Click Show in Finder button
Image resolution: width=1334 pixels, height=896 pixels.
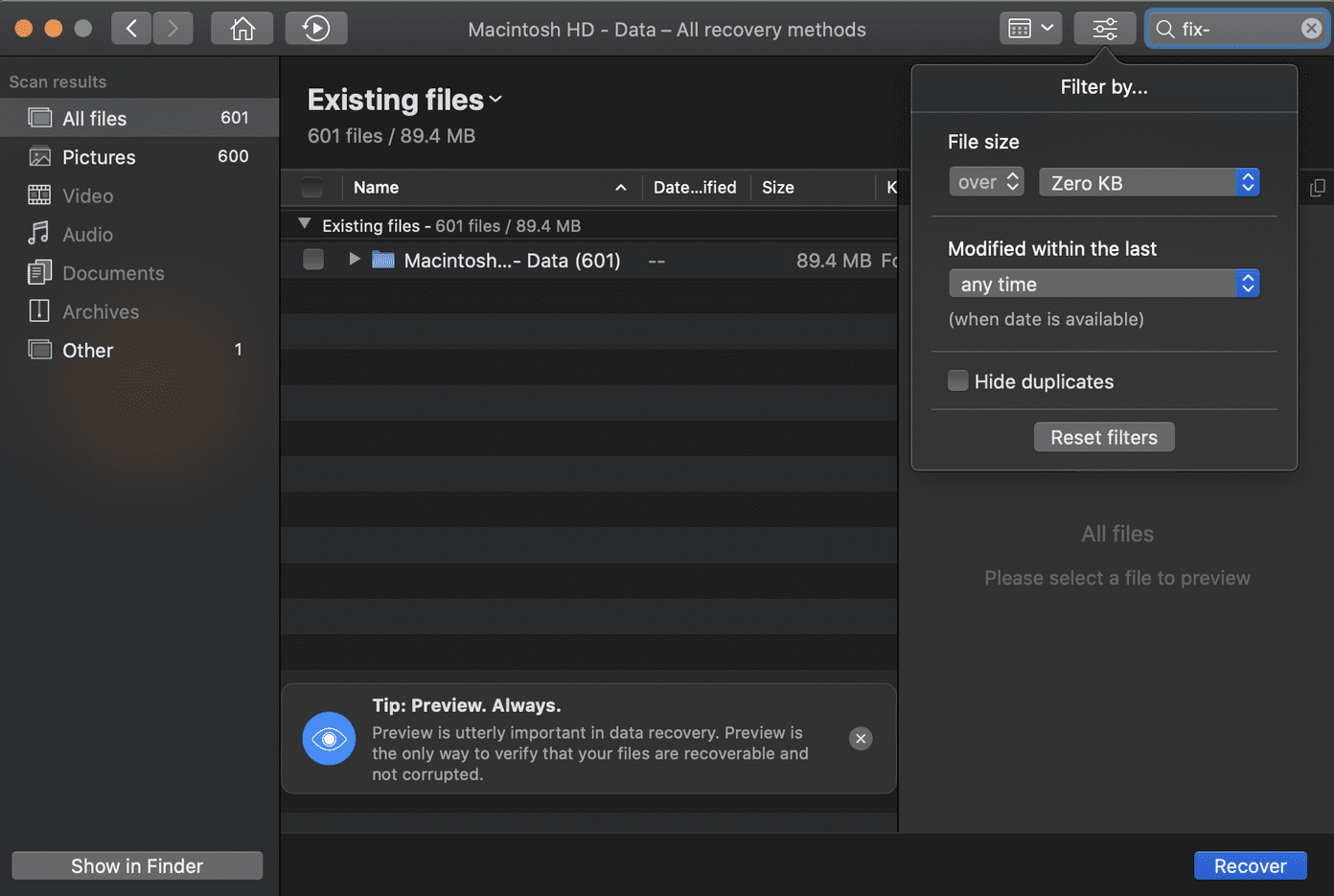(x=137, y=865)
